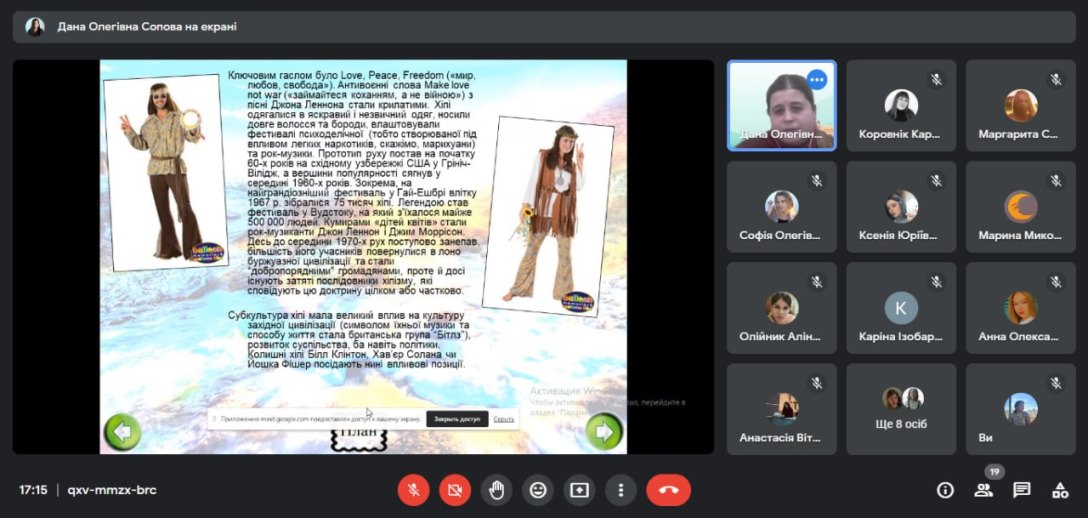
Task: Raise your hand with the hand icon
Action: (496, 490)
